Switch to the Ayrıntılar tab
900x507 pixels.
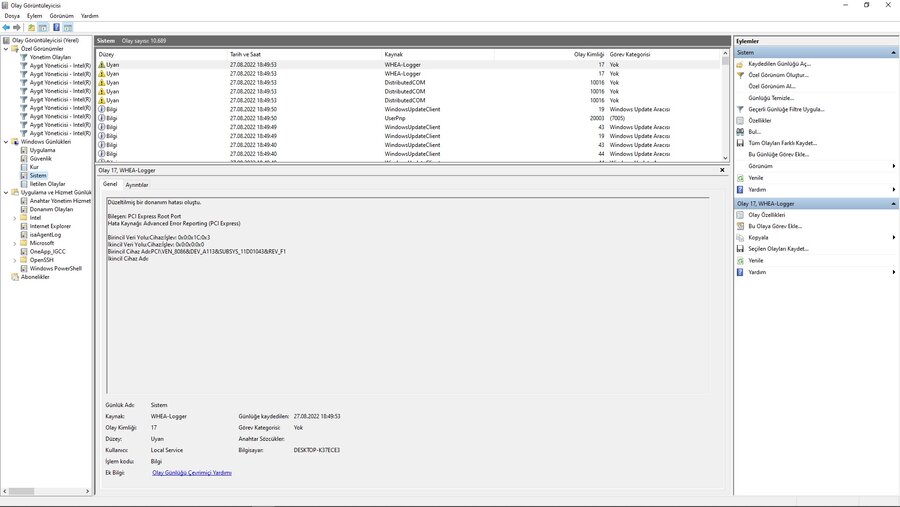coord(137,185)
